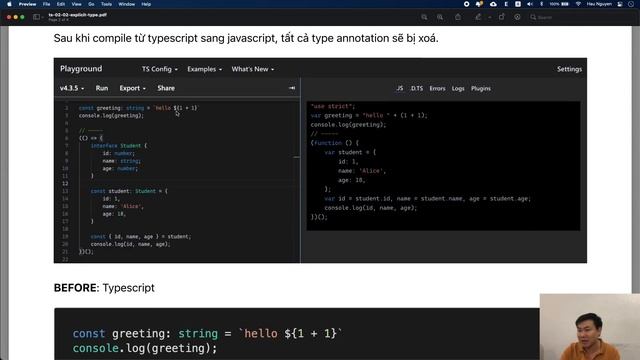Open the Preview application menu

[x=27, y=4]
